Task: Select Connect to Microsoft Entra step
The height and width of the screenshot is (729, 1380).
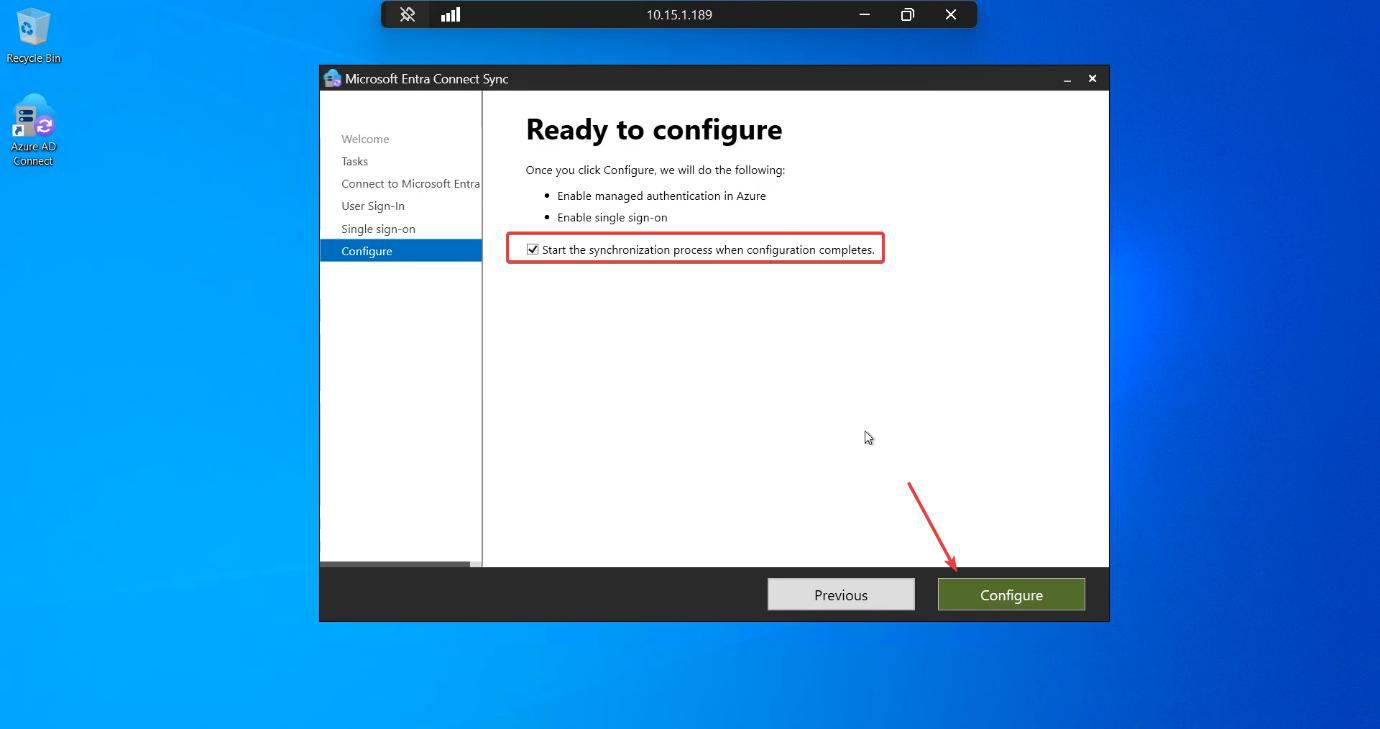Action: coord(410,184)
